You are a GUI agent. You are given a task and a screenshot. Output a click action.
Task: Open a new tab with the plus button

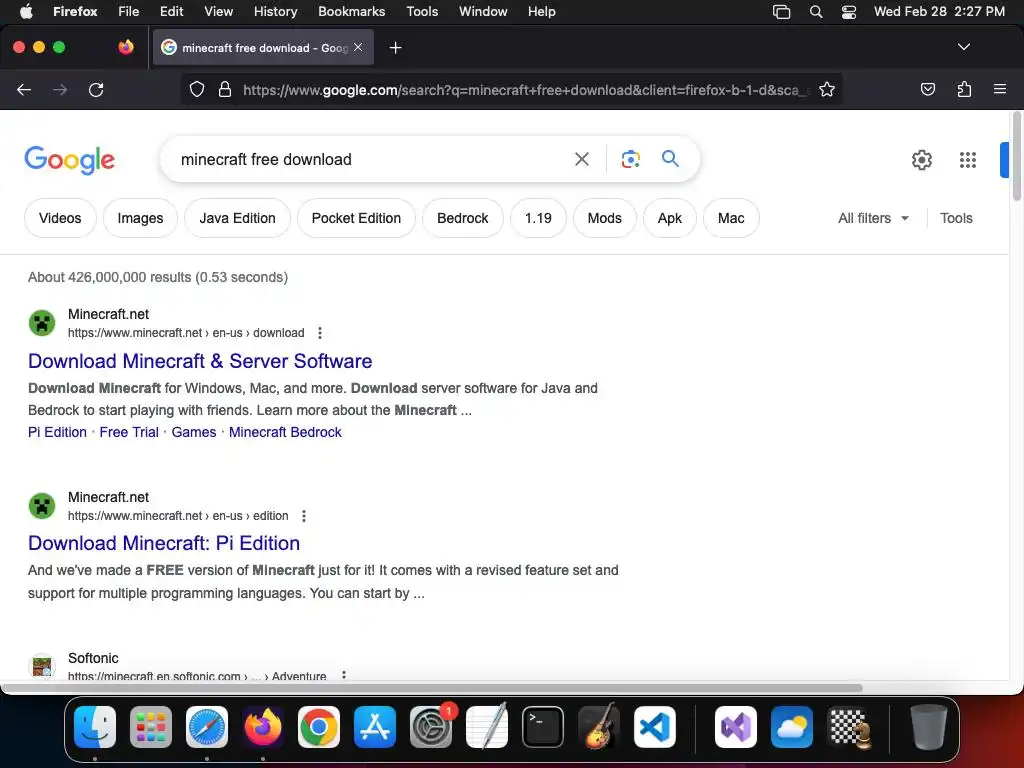395,48
